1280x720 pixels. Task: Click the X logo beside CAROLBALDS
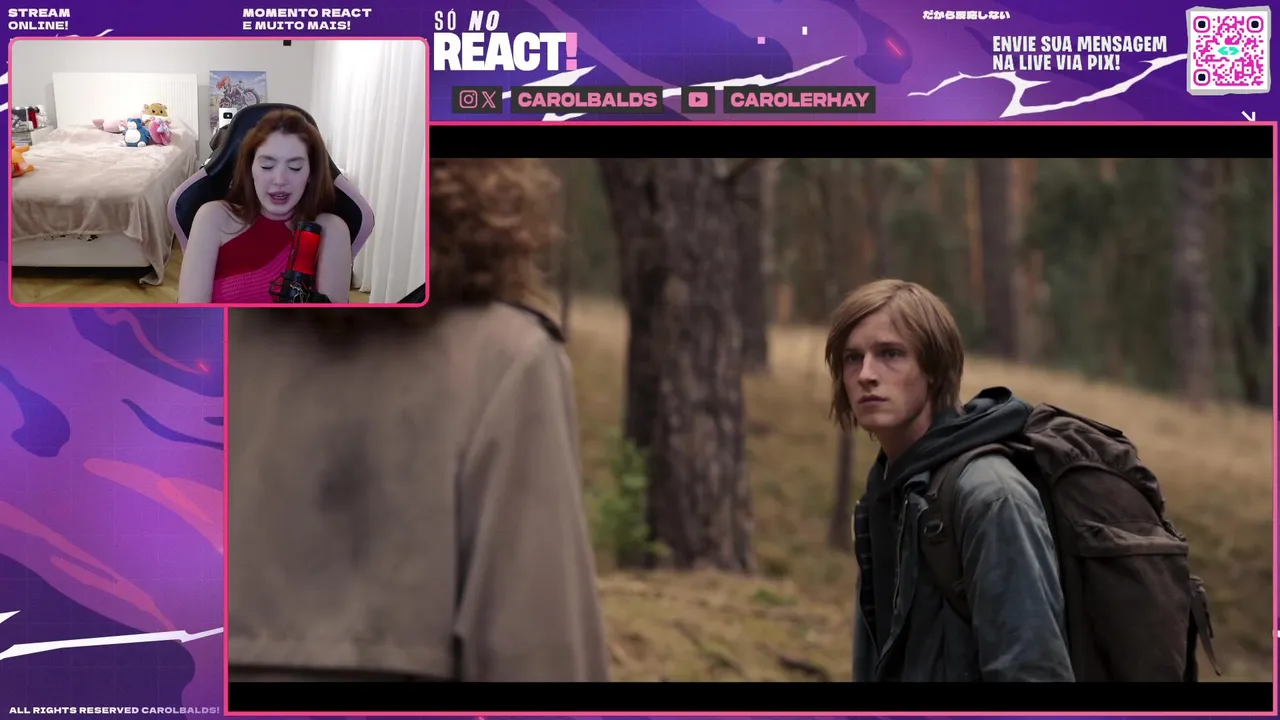pyautogui.click(x=488, y=99)
